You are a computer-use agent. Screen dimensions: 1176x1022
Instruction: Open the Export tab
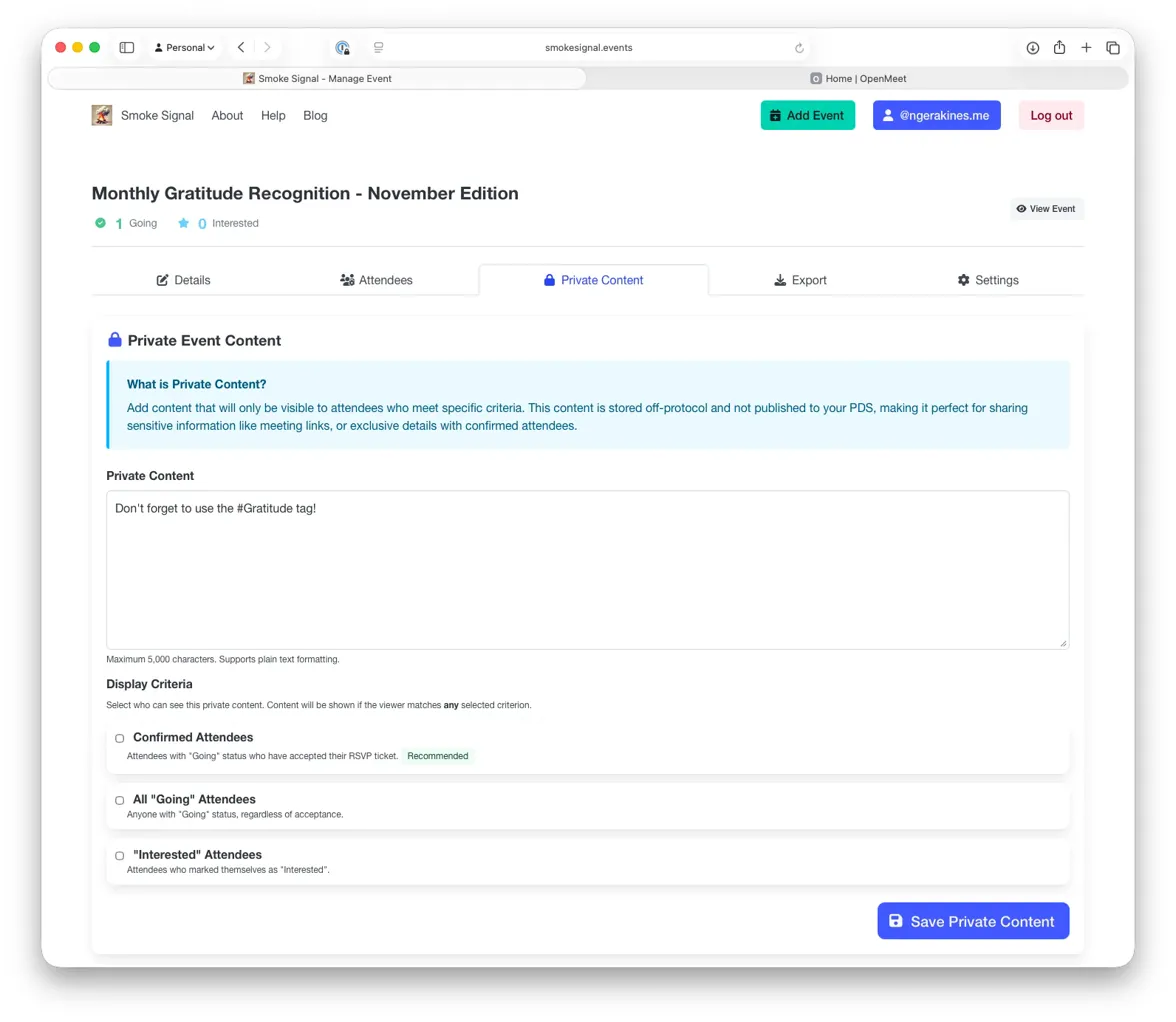[800, 280]
